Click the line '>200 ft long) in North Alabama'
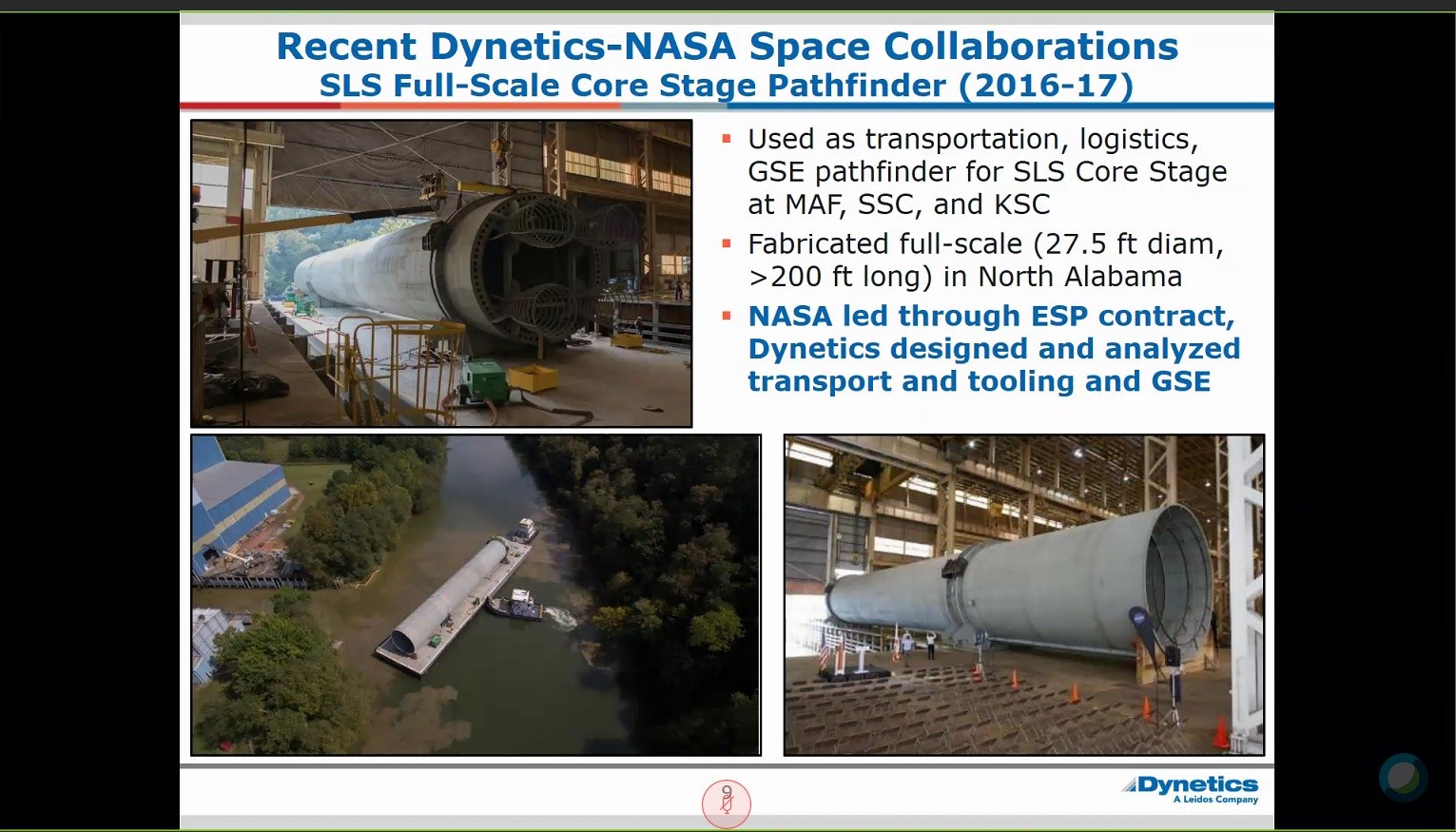 click(x=965, y=277)
